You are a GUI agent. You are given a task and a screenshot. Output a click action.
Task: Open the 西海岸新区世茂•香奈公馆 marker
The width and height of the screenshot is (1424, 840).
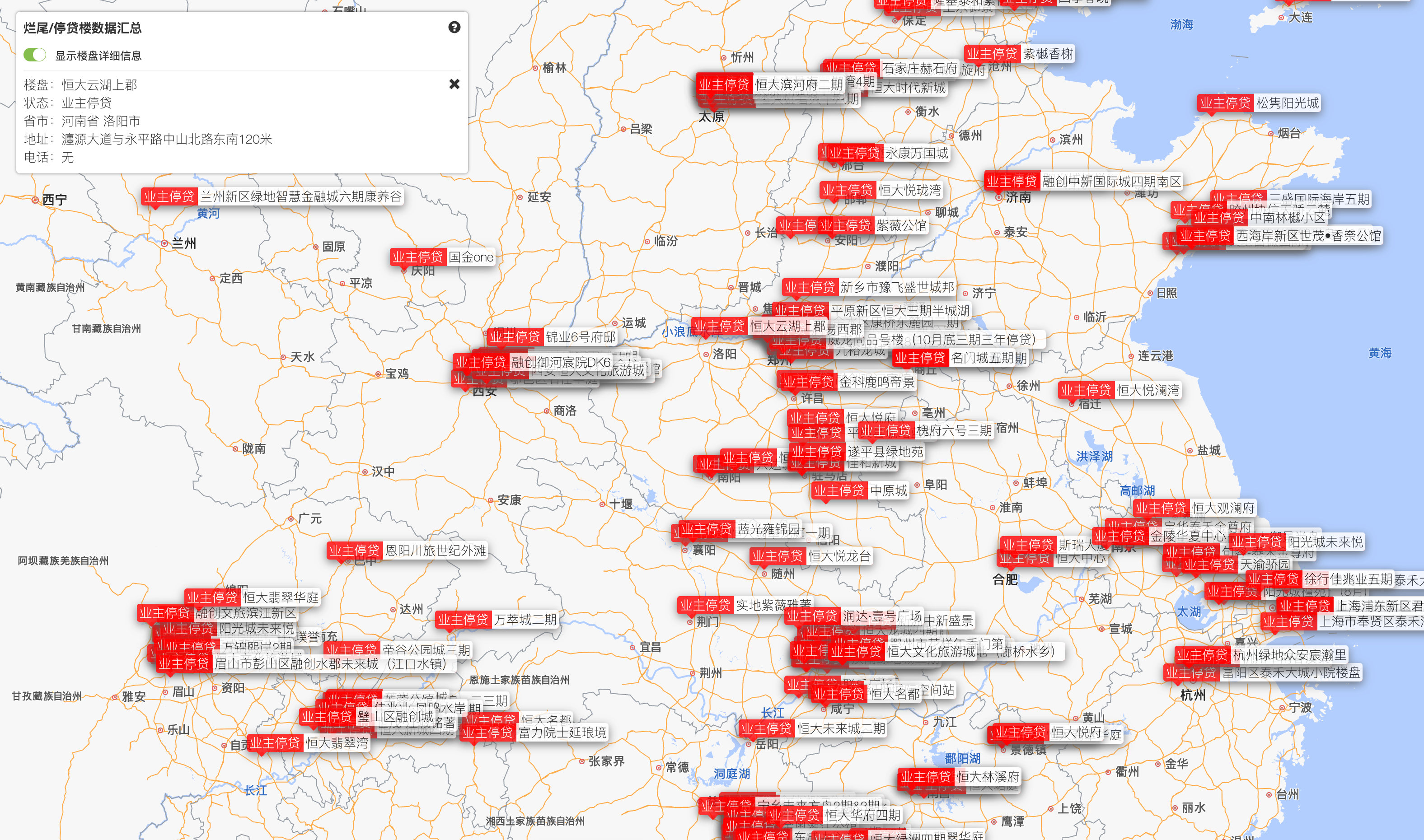point(1280,235)
